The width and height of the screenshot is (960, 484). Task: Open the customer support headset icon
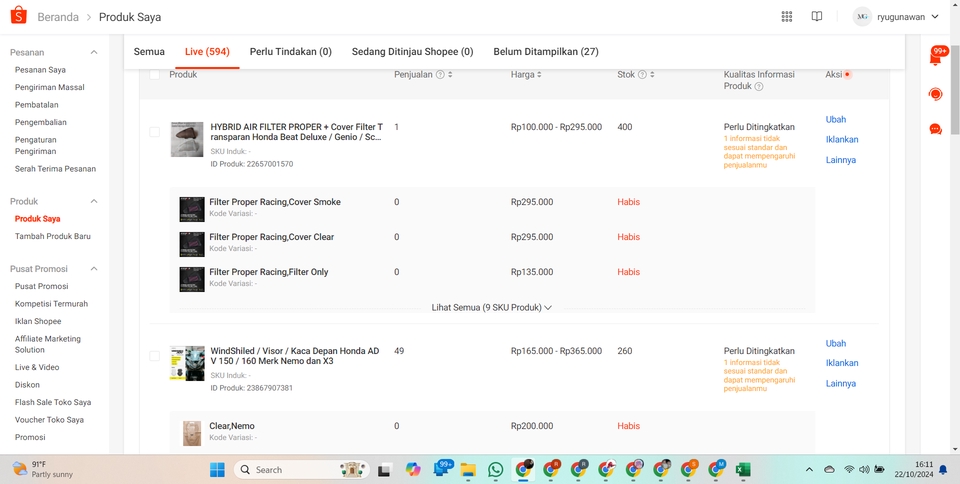click(x=936, y=94)
